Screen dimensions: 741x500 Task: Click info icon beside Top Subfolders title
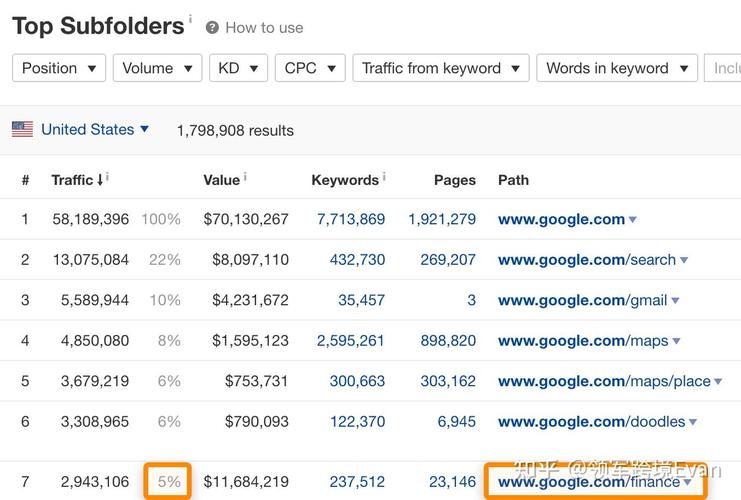pos(191,20)
